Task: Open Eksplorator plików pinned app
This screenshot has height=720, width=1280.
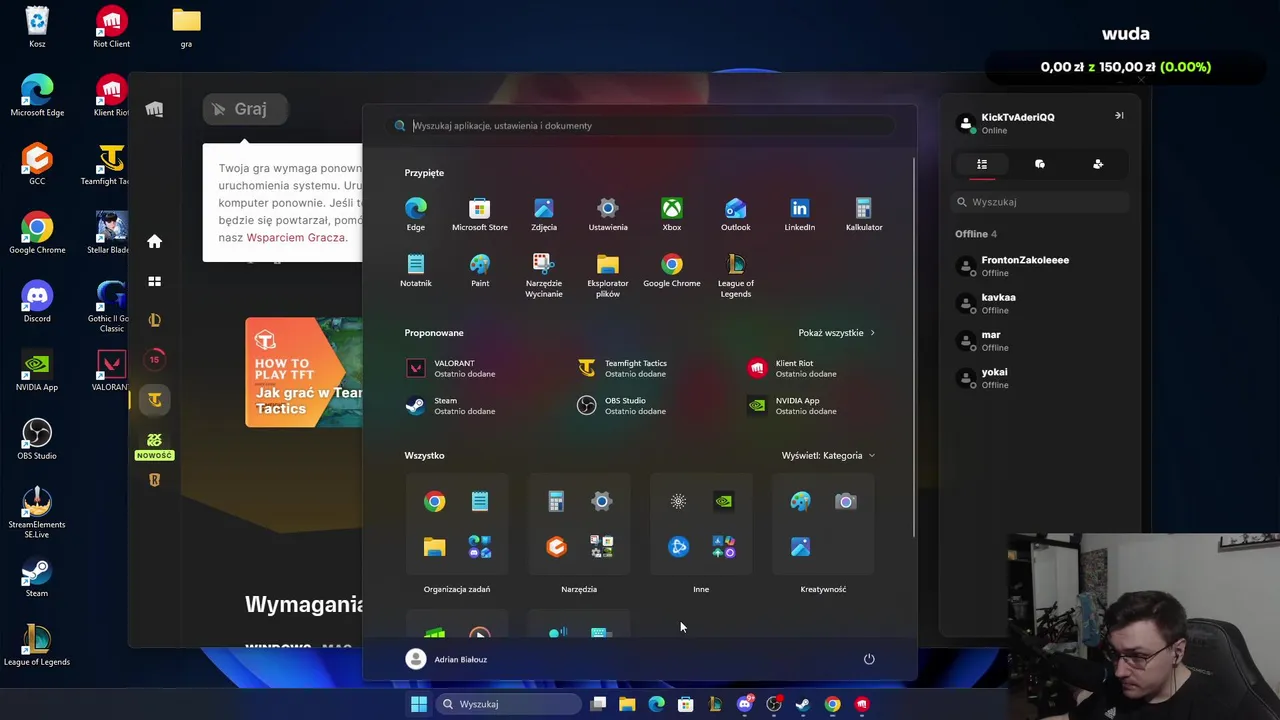Action: pyautogui.click(x=608, y=275)
